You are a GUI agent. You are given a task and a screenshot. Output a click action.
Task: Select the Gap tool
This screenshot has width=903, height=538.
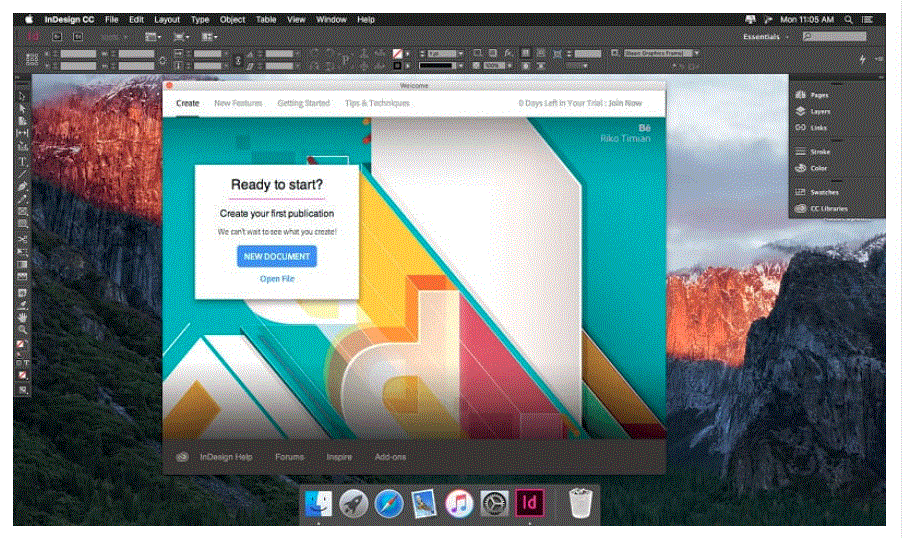point(22,133)
